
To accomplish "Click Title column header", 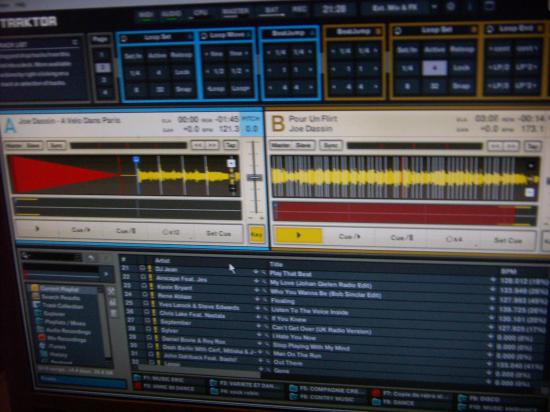I will [x=276, y=264].
